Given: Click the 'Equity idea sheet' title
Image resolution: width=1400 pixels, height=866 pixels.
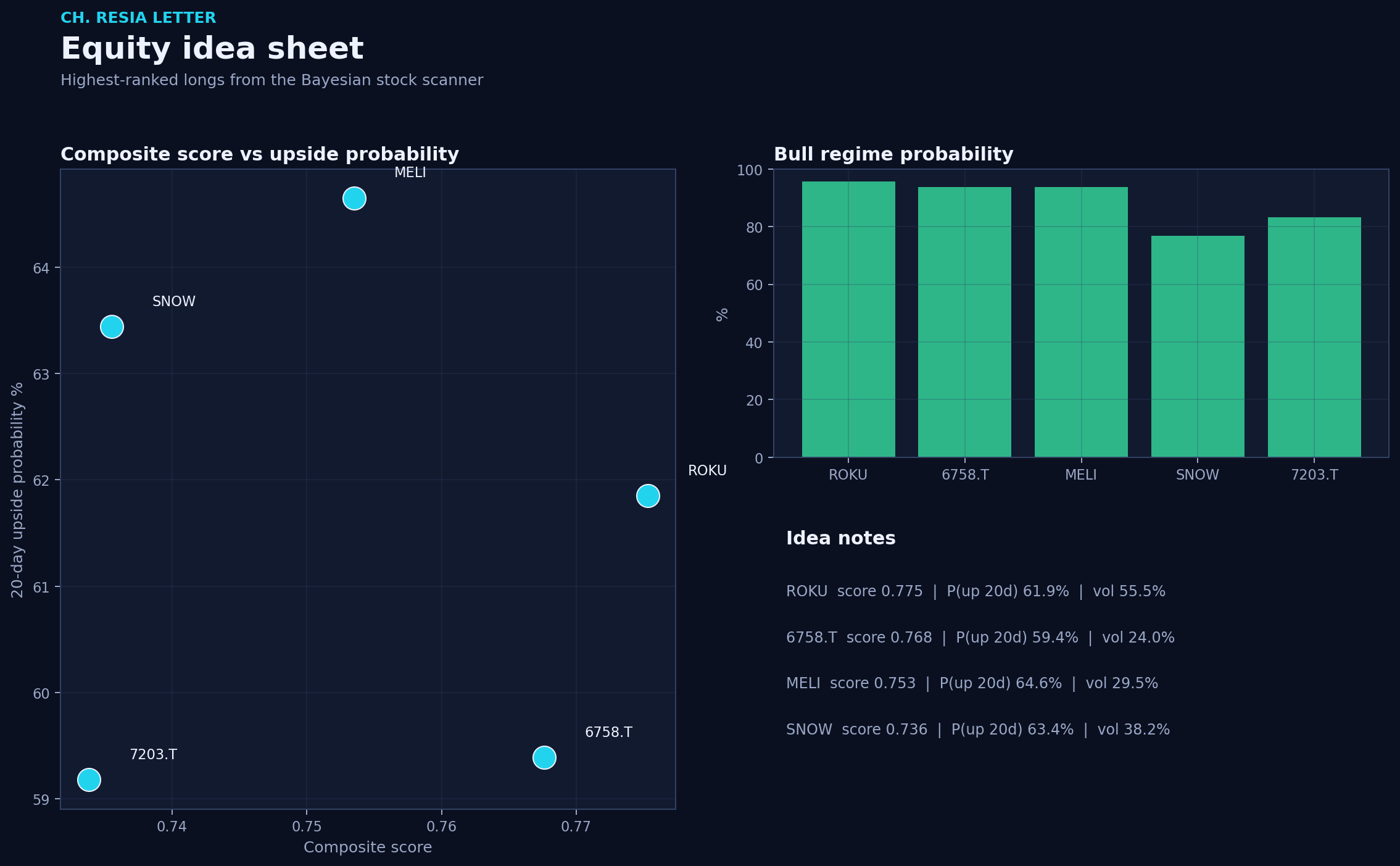Looking at the screenshot, I should 212,49.
